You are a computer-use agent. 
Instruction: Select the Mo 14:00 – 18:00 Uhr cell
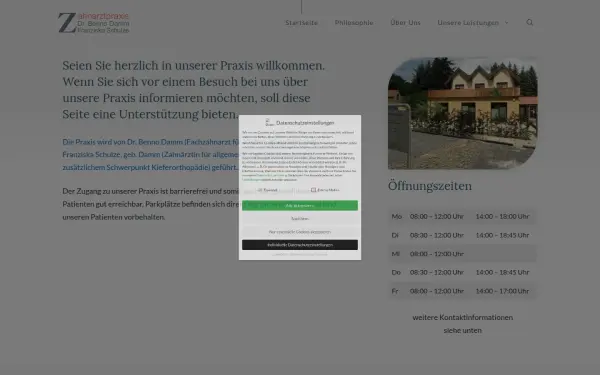[502, 216]
